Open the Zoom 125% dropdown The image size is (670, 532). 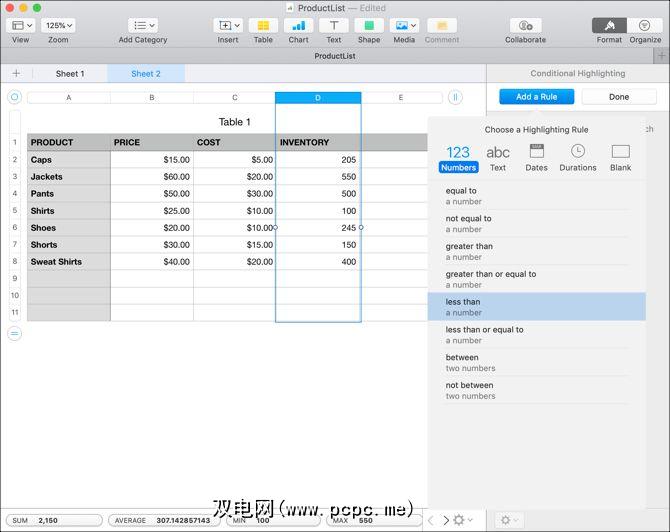tap(58, 26)
